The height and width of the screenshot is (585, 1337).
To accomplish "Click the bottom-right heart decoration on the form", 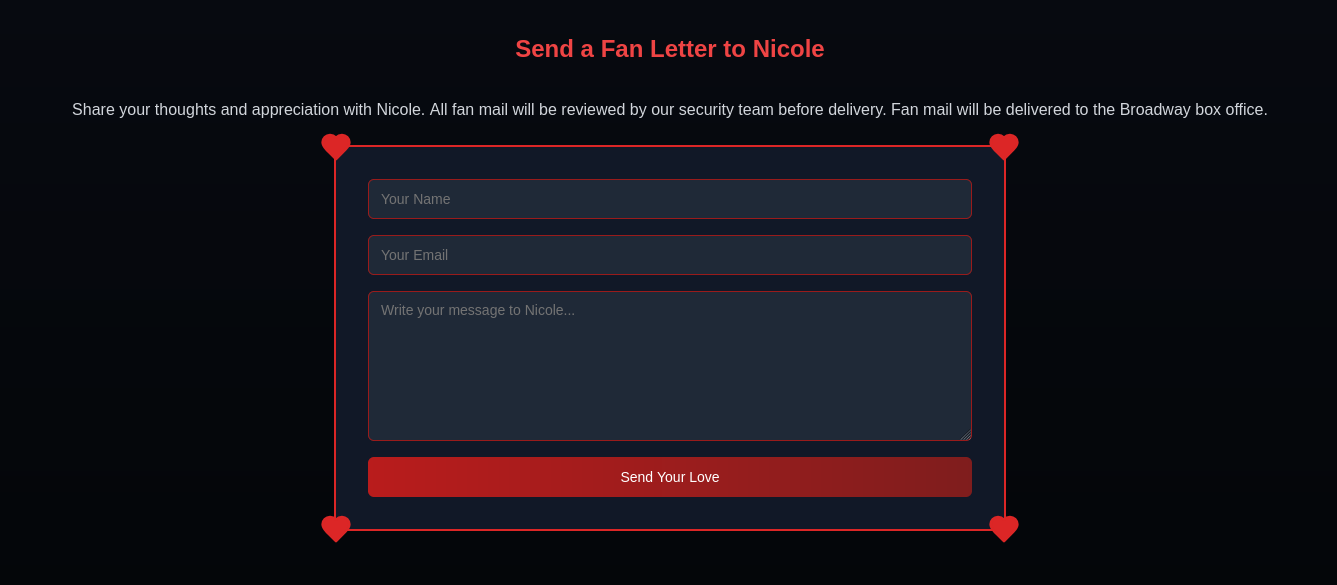I will pyautogui.click(x=1004, y=529).
